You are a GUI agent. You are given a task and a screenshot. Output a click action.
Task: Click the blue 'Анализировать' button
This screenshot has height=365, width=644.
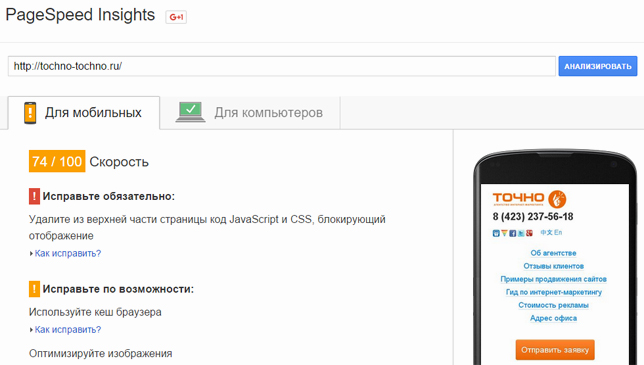598,66
